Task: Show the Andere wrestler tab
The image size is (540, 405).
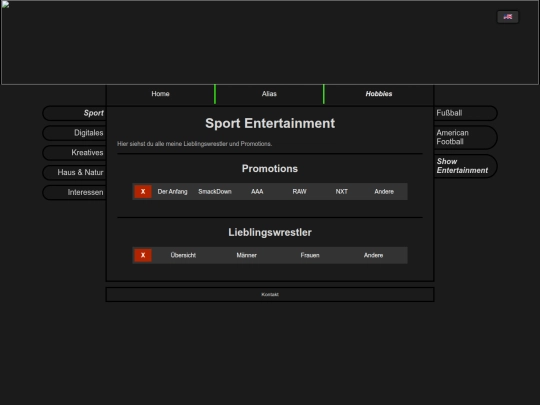Action: point(373,255)
